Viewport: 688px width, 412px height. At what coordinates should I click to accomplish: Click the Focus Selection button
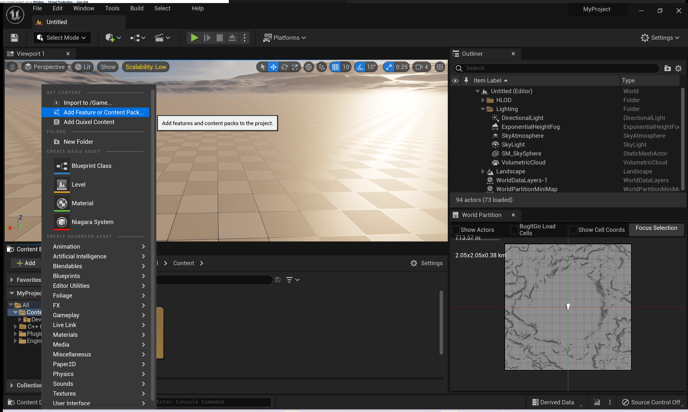(x=656, y=229)
